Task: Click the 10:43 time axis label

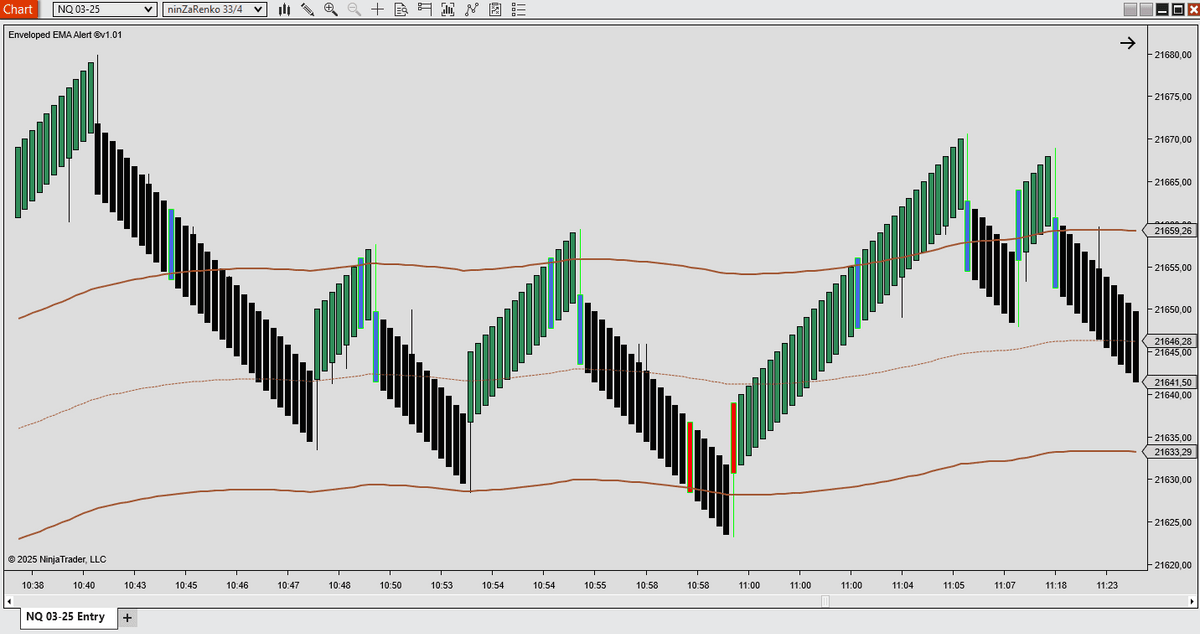Action: point(135,585)
